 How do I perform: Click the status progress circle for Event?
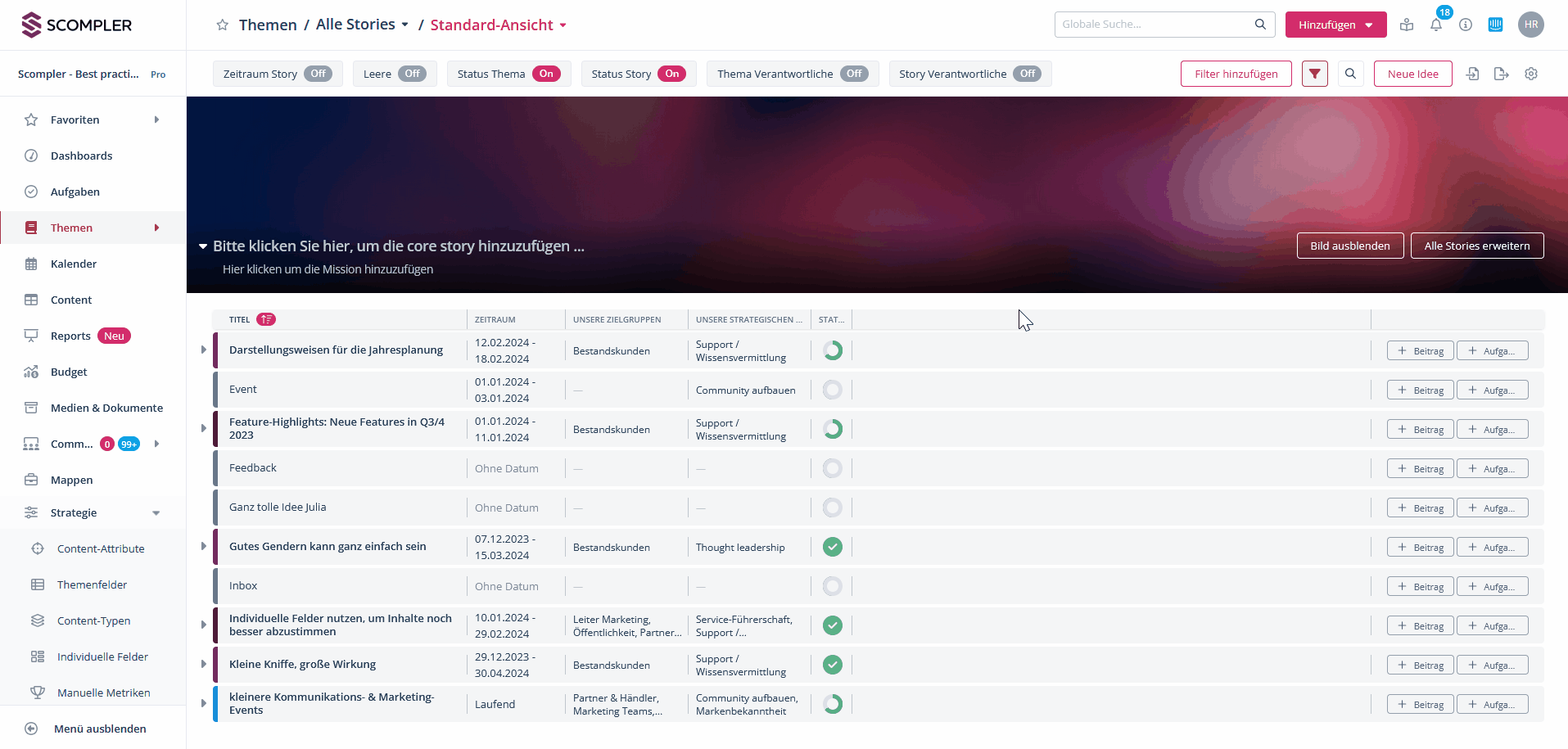[832, 390]
